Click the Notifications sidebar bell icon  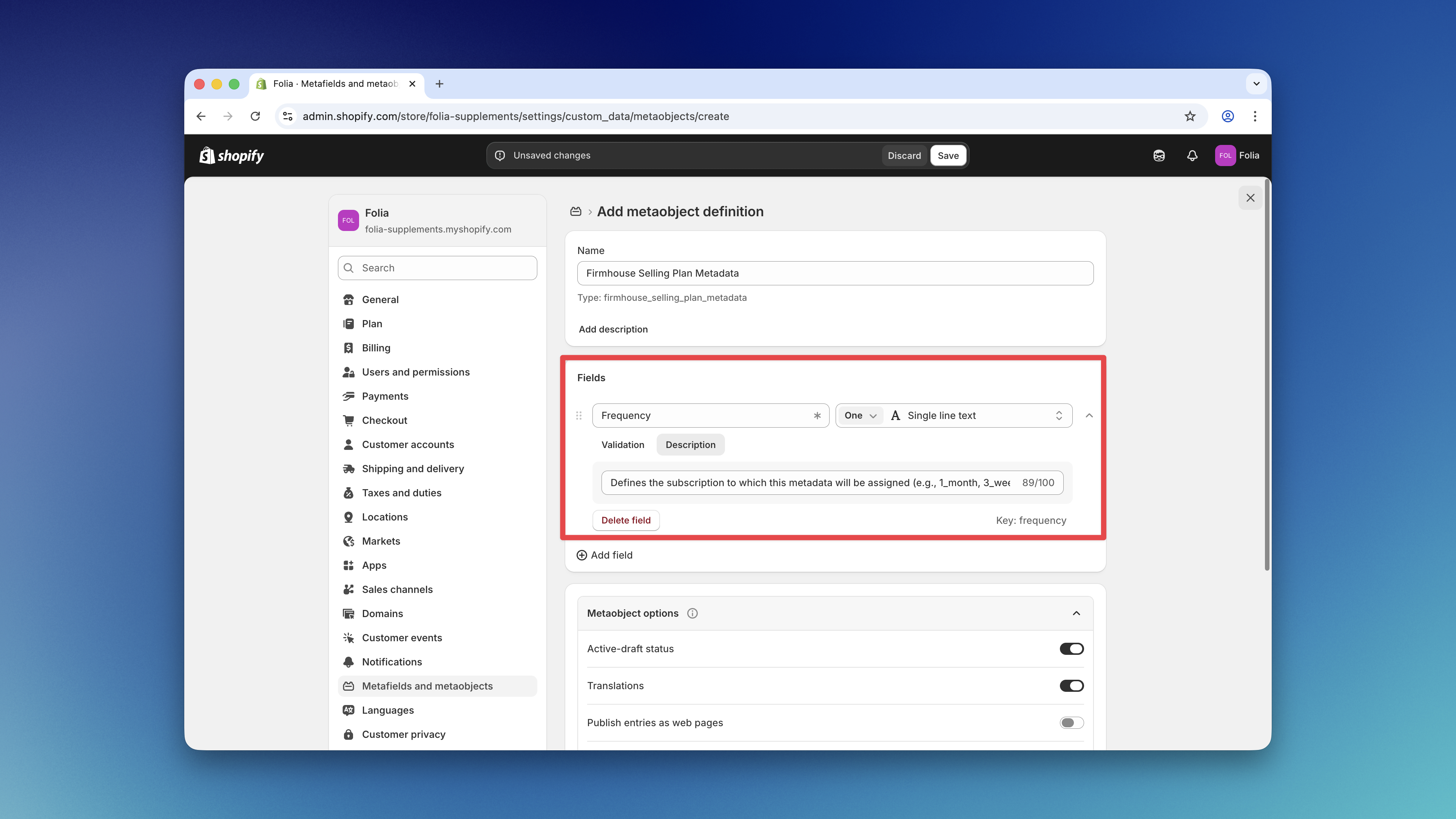click(x=348, y=662)
